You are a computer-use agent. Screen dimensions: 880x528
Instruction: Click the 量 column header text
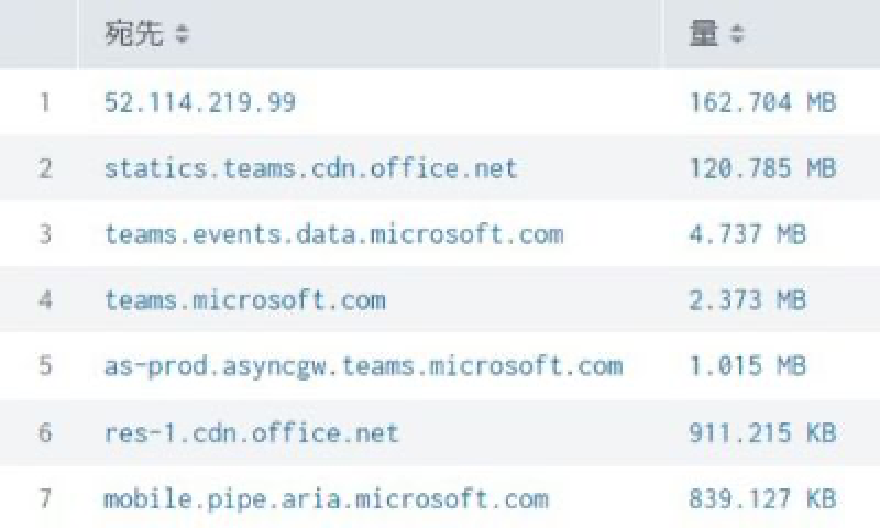pos(704,34)
